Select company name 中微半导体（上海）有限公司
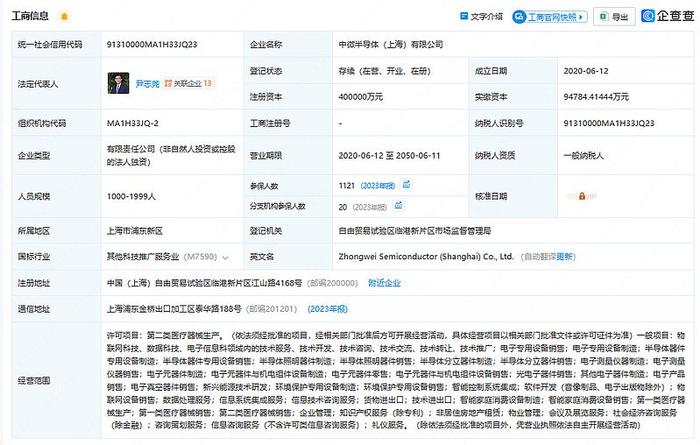Screen dimensions: 700x445 391,44
